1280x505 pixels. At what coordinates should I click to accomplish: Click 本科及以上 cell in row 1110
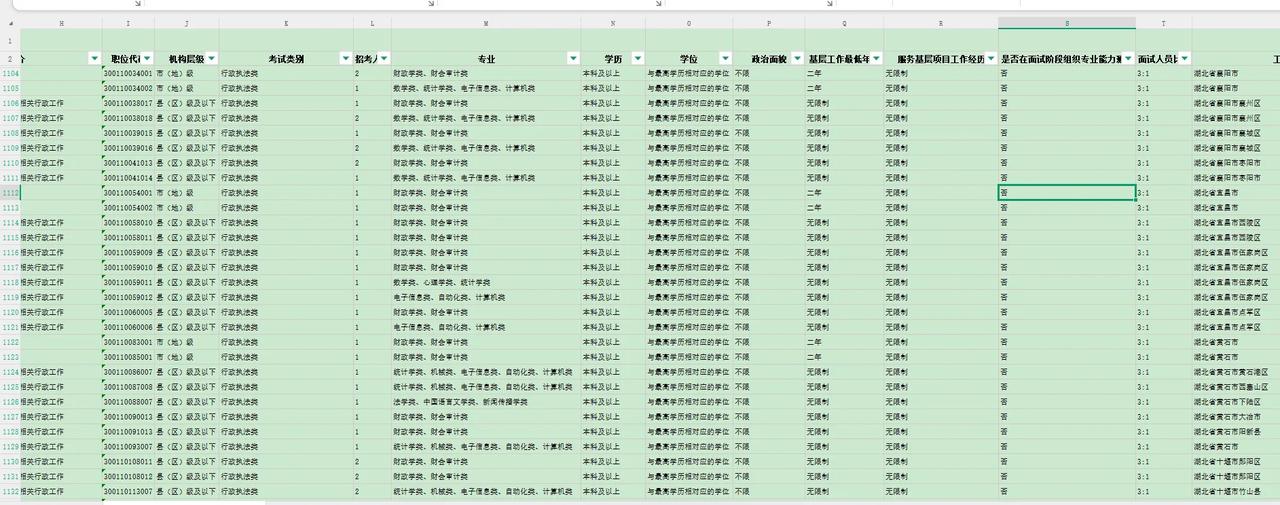(613, 163)
